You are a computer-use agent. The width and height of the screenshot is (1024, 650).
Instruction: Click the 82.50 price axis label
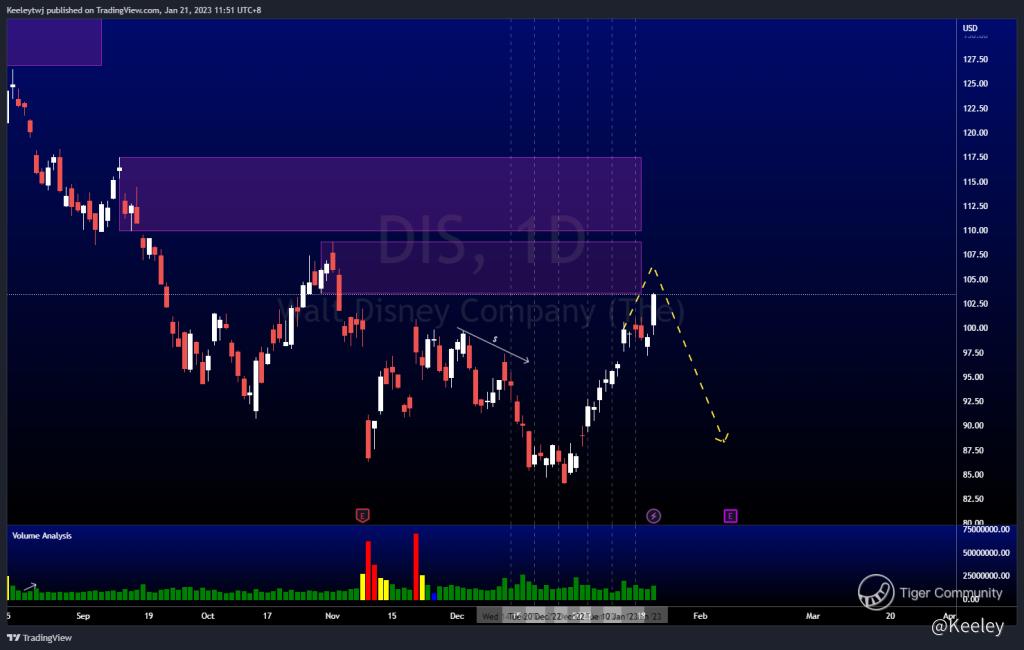coord(973,498)
